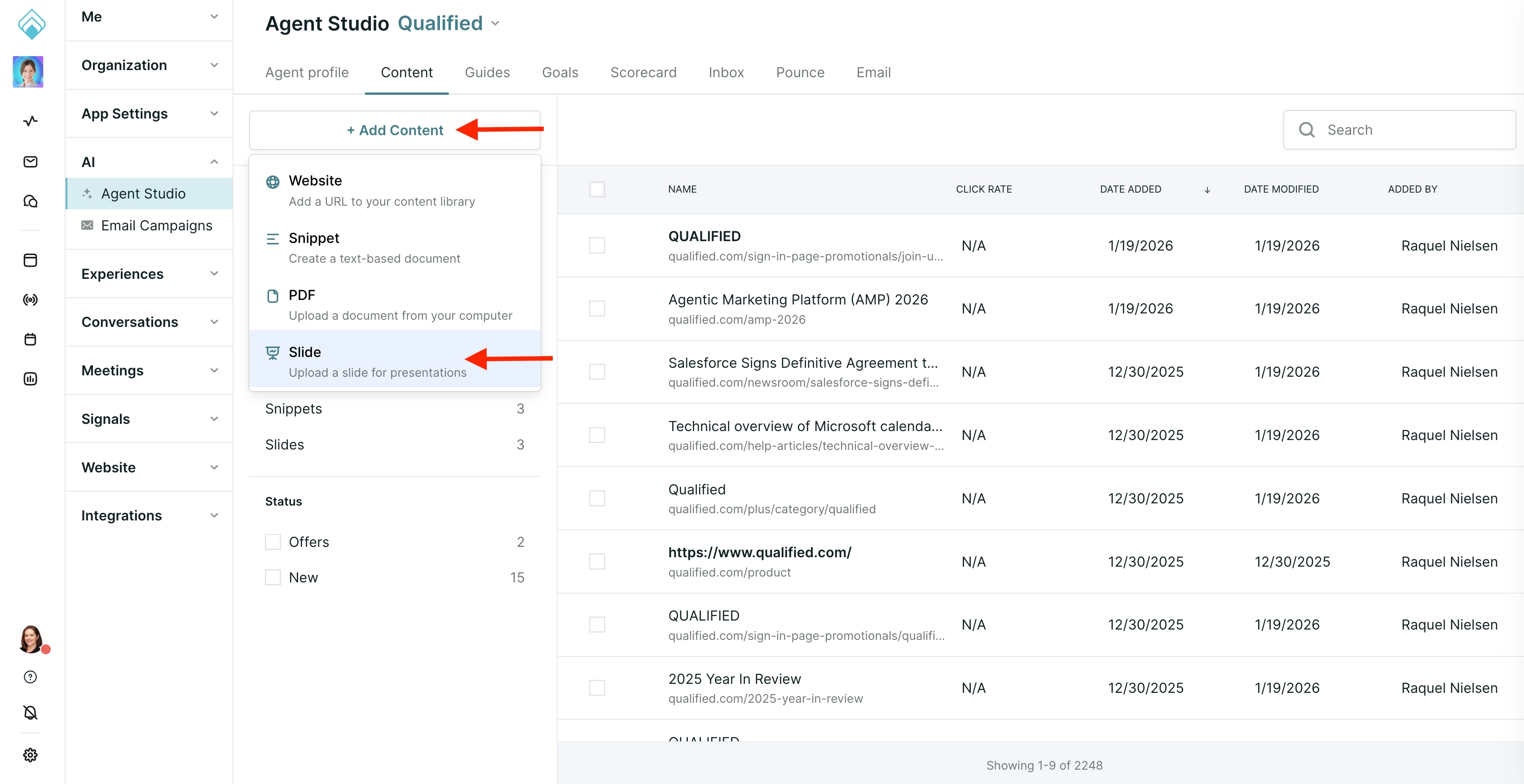Check the box for qualified.com/plus/category row
This screenshot has width=1524, height=784.
coord(597,498)
